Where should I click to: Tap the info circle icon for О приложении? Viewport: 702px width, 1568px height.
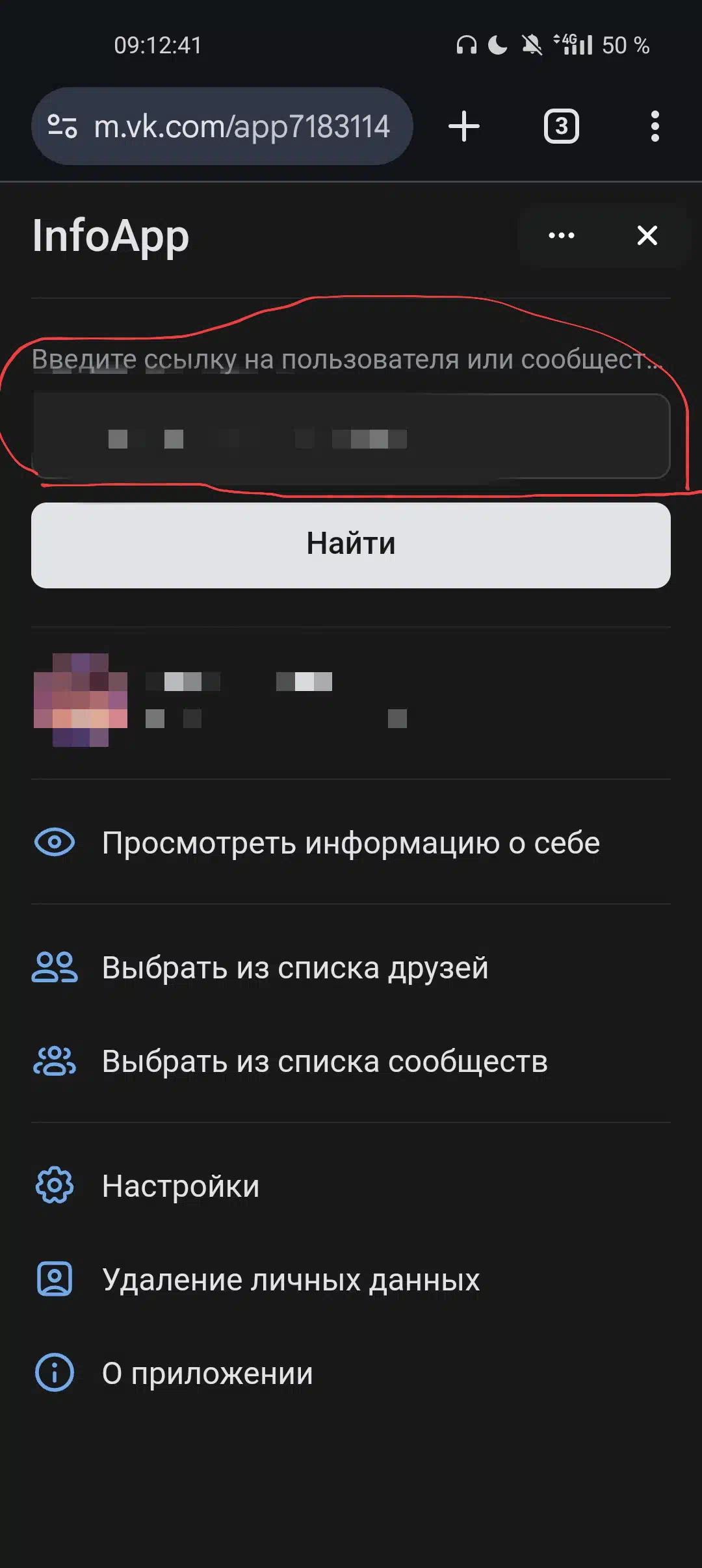click(55, 1373)
